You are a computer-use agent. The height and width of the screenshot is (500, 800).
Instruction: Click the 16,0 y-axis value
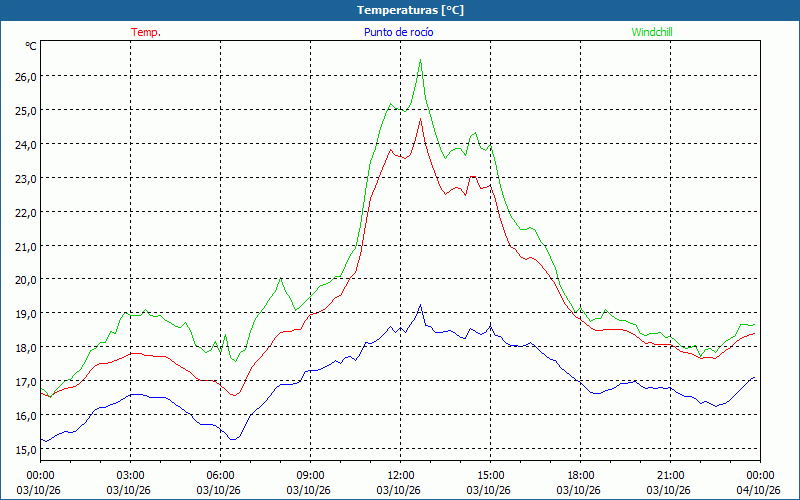tap(26, 415)
